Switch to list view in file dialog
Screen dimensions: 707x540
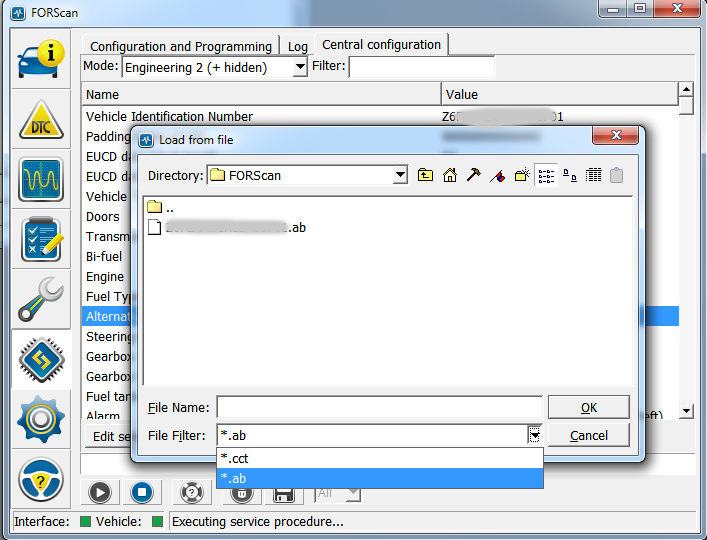click(x=546, y=175)
